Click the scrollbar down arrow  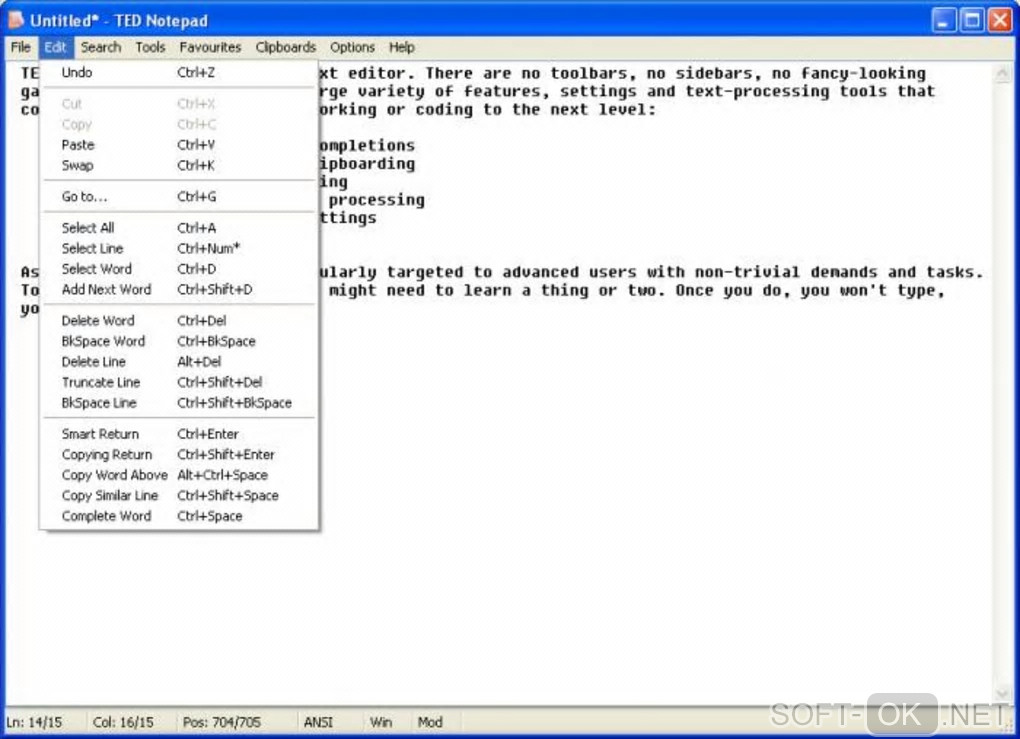(x=1002, y=692)
